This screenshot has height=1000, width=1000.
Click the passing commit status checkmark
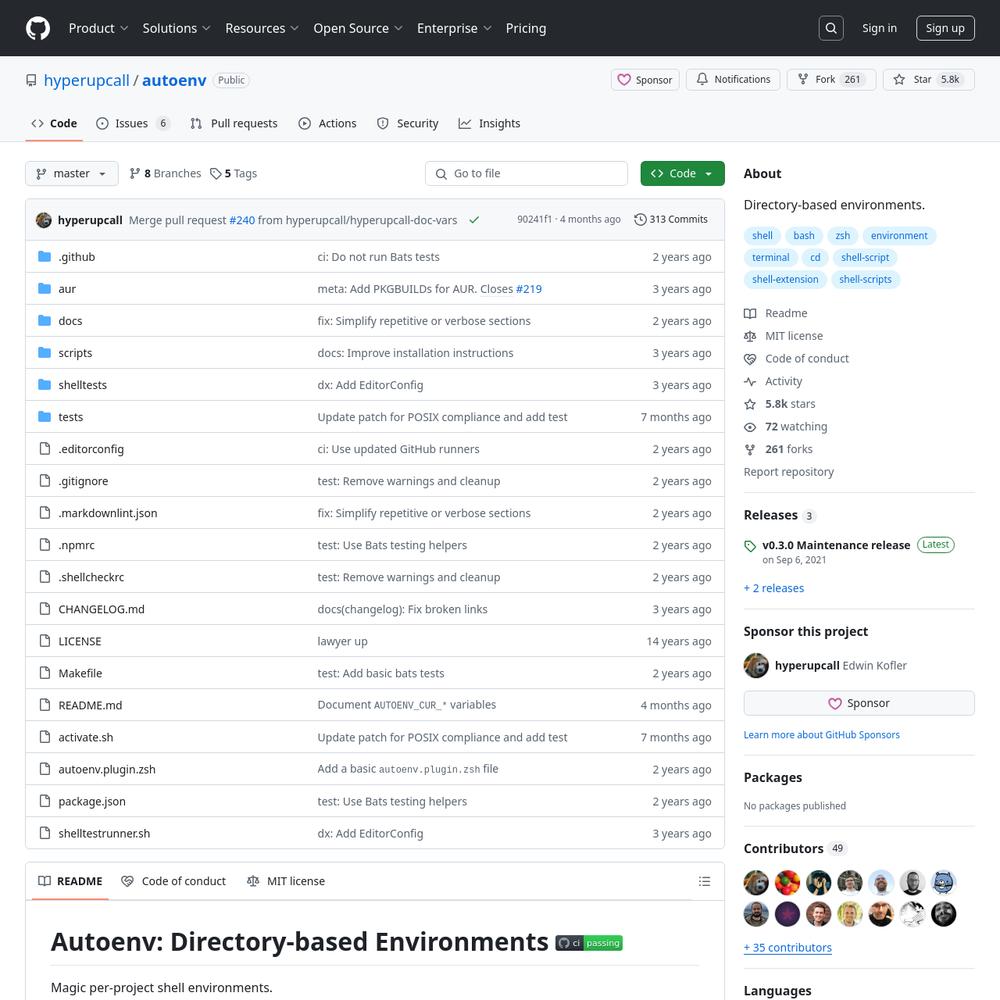pos(474,220)
